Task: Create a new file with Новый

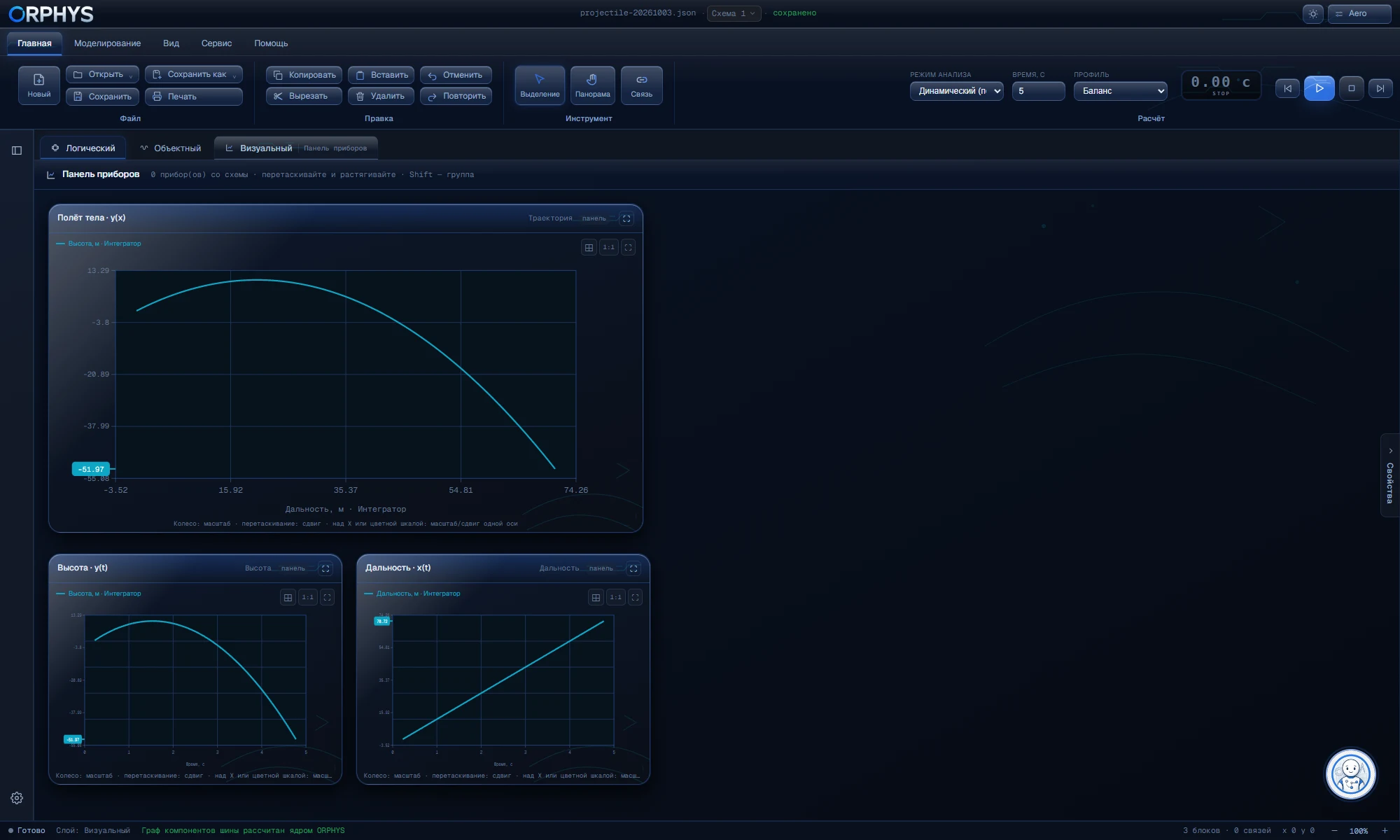Action: pyautogui.click(x=39, y=85)
